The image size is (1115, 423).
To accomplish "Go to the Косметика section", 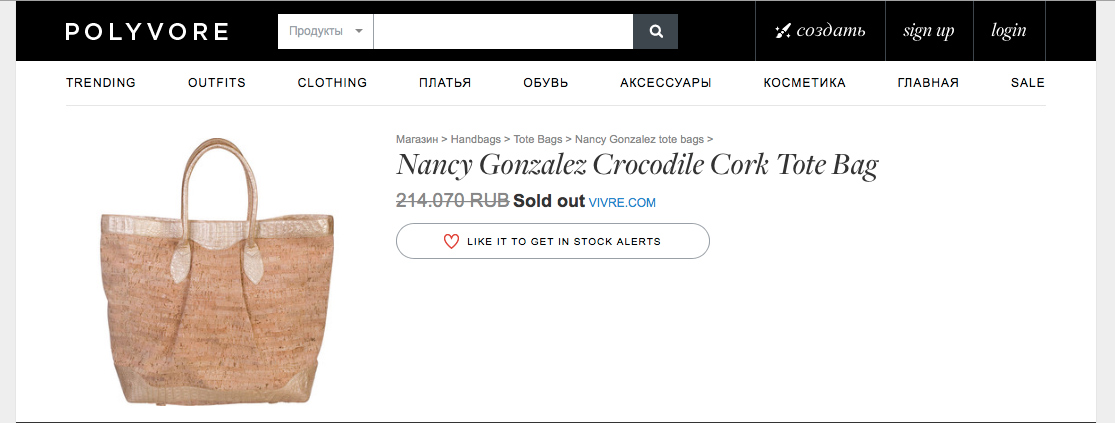I will [x=804, y=83].
